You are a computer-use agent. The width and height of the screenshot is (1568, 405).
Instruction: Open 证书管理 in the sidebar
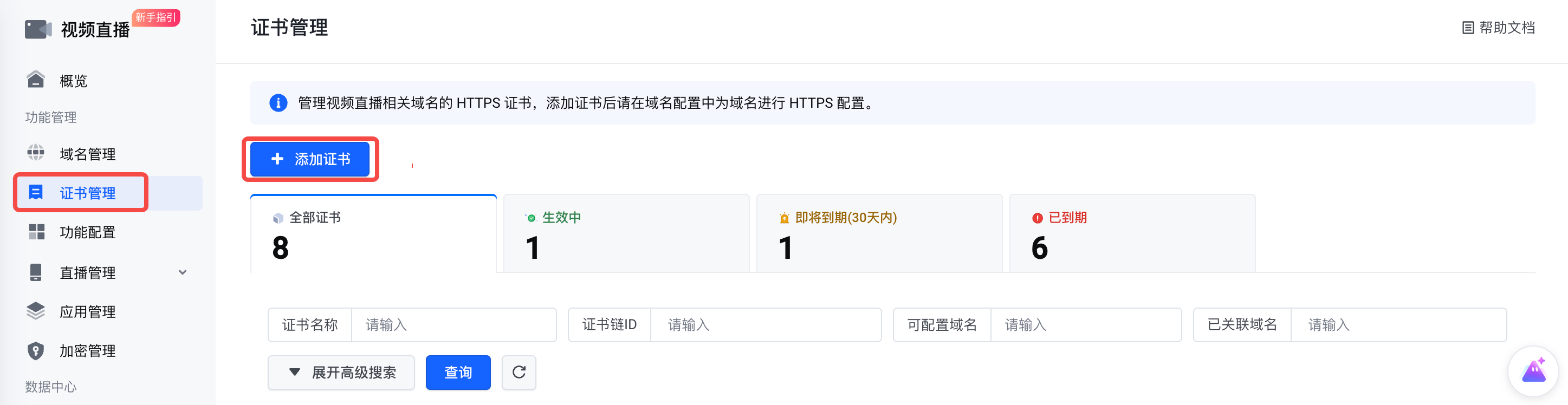tap(87, 193)
